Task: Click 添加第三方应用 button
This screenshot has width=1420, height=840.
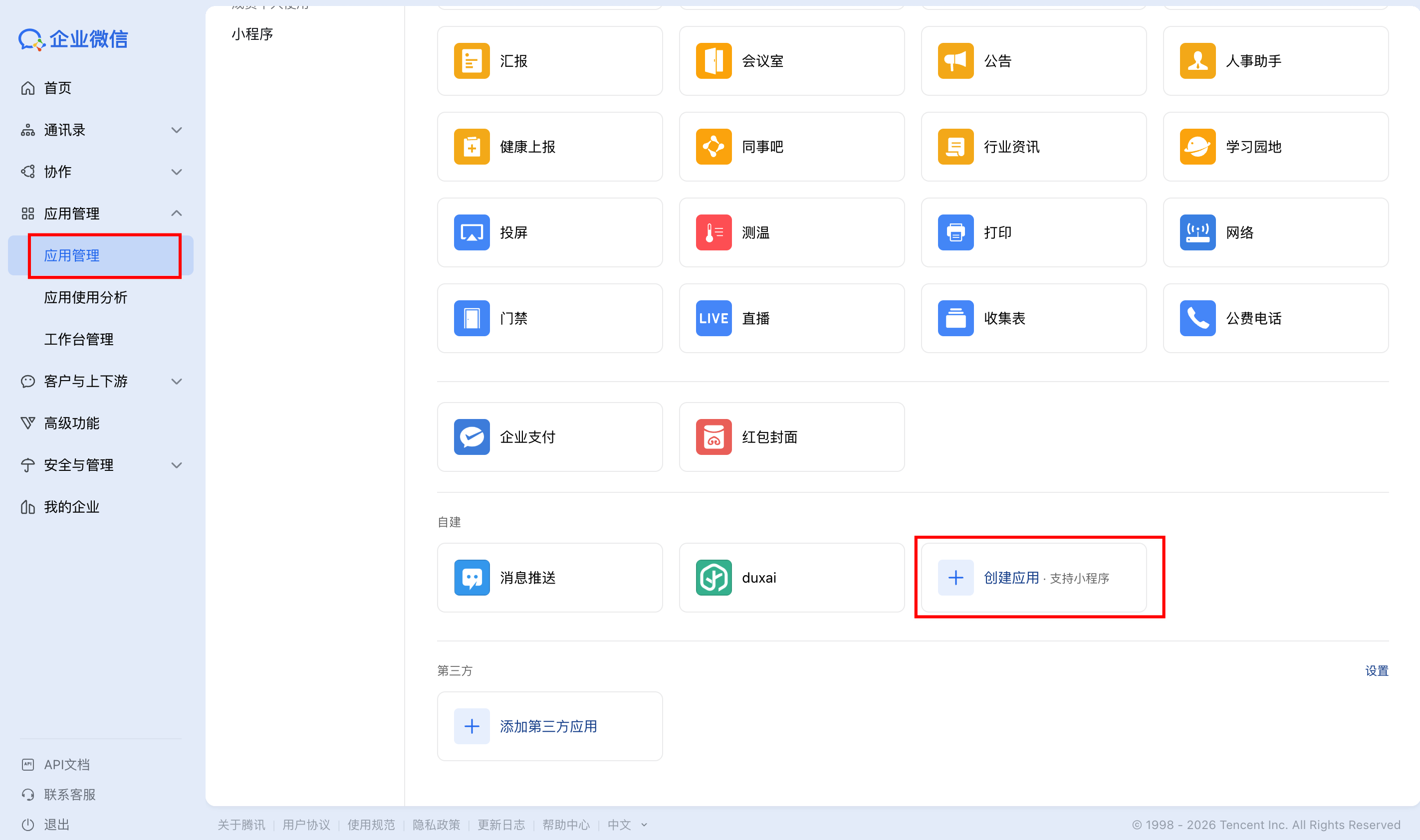Action: point(548,726)
